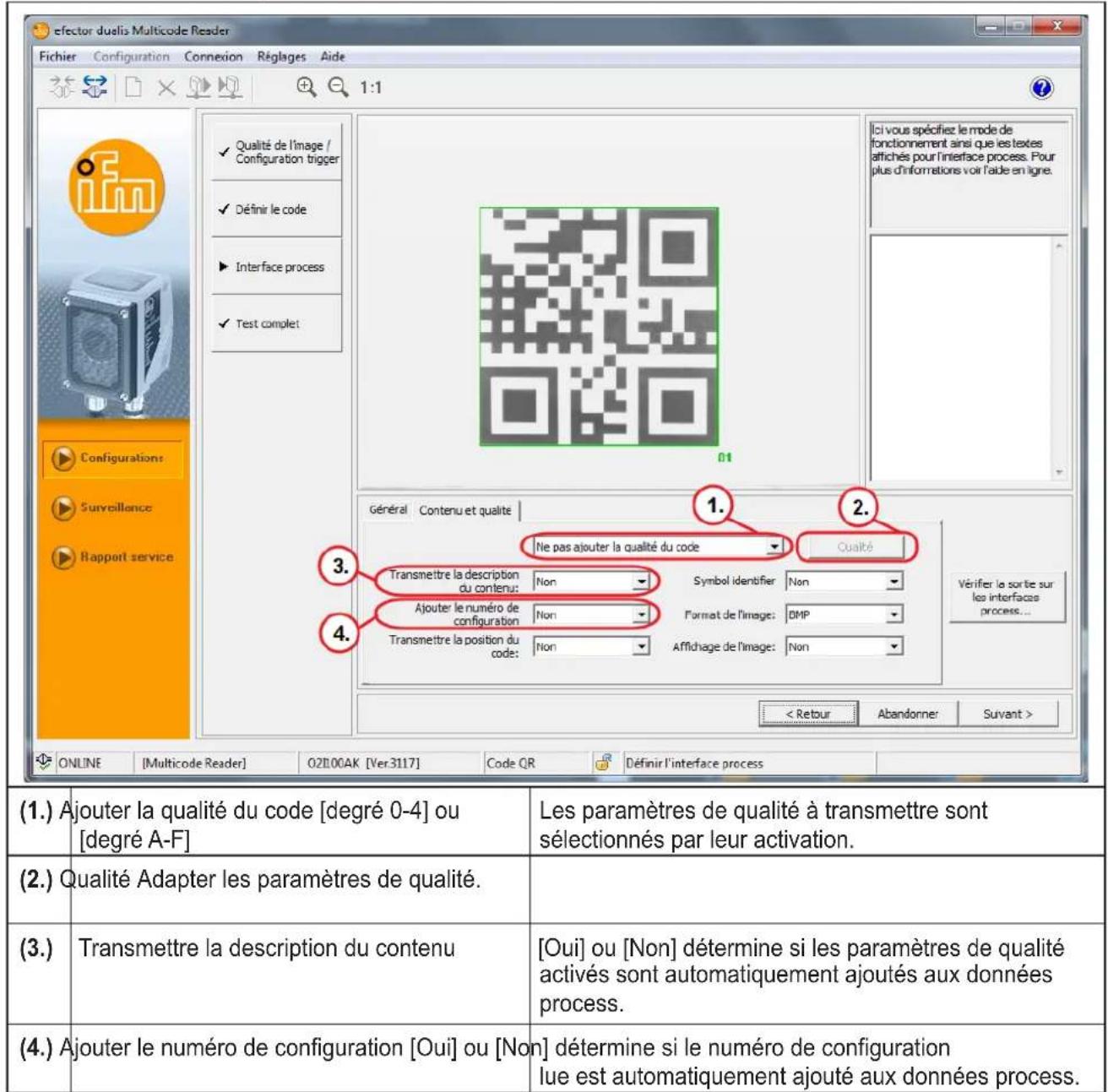Open the Aide menu
Screen dimensions: 1108x1092
tap(333, 57)
